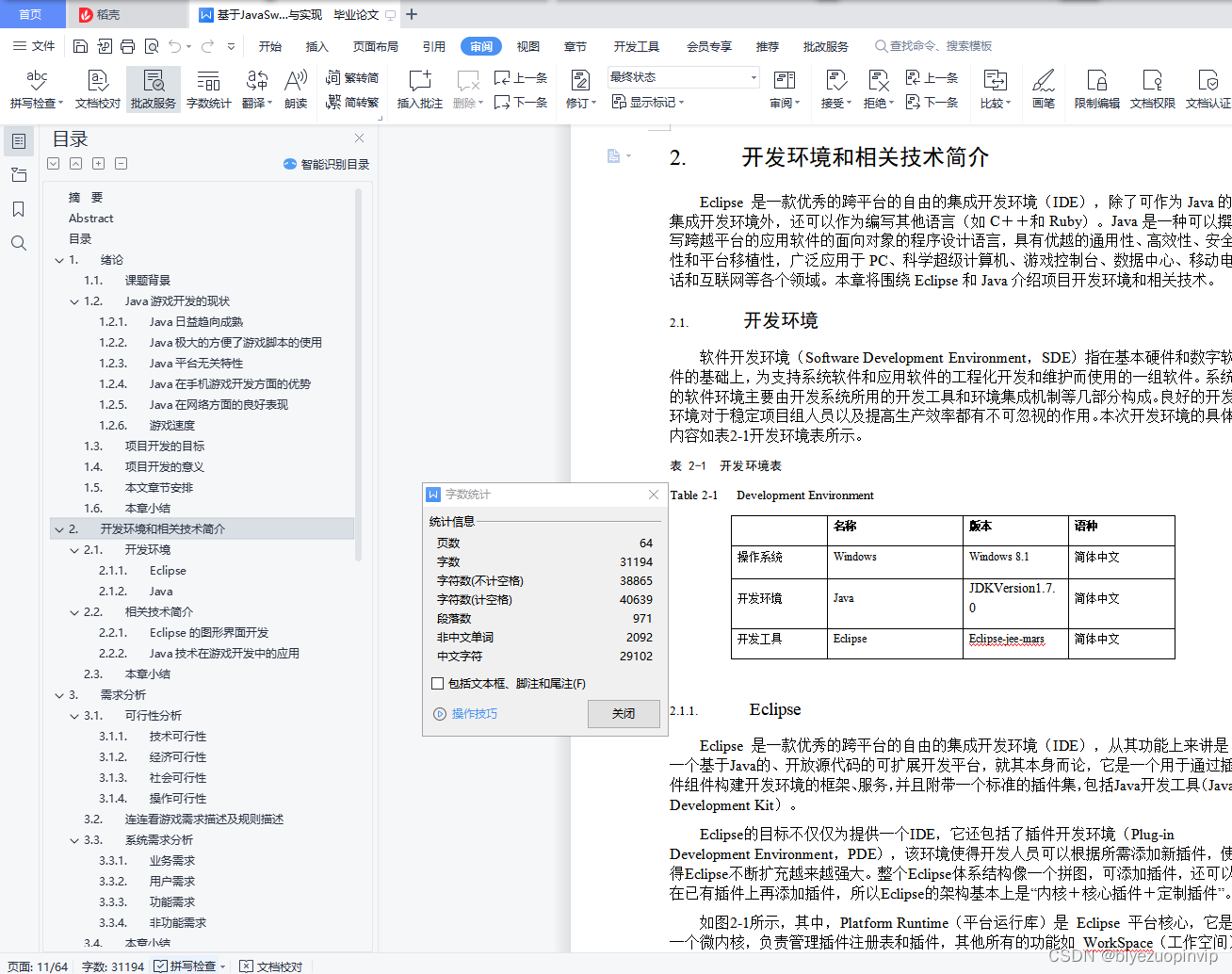This screenshot has width=1232, height=974.
Task: Close the 目录 navigation pane
Action: 359,138
